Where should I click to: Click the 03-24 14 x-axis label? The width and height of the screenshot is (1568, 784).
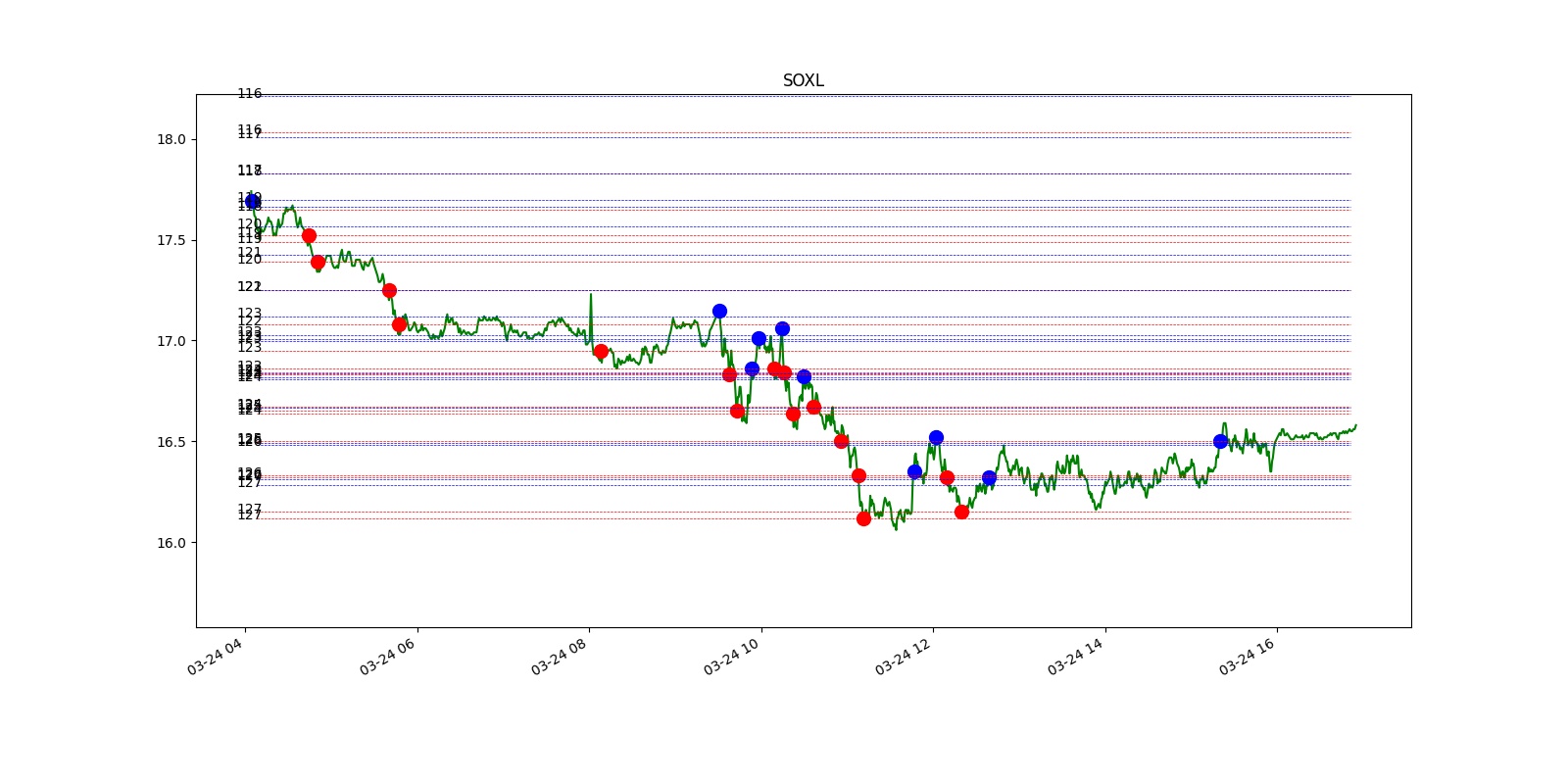(x=1076, y=655)
